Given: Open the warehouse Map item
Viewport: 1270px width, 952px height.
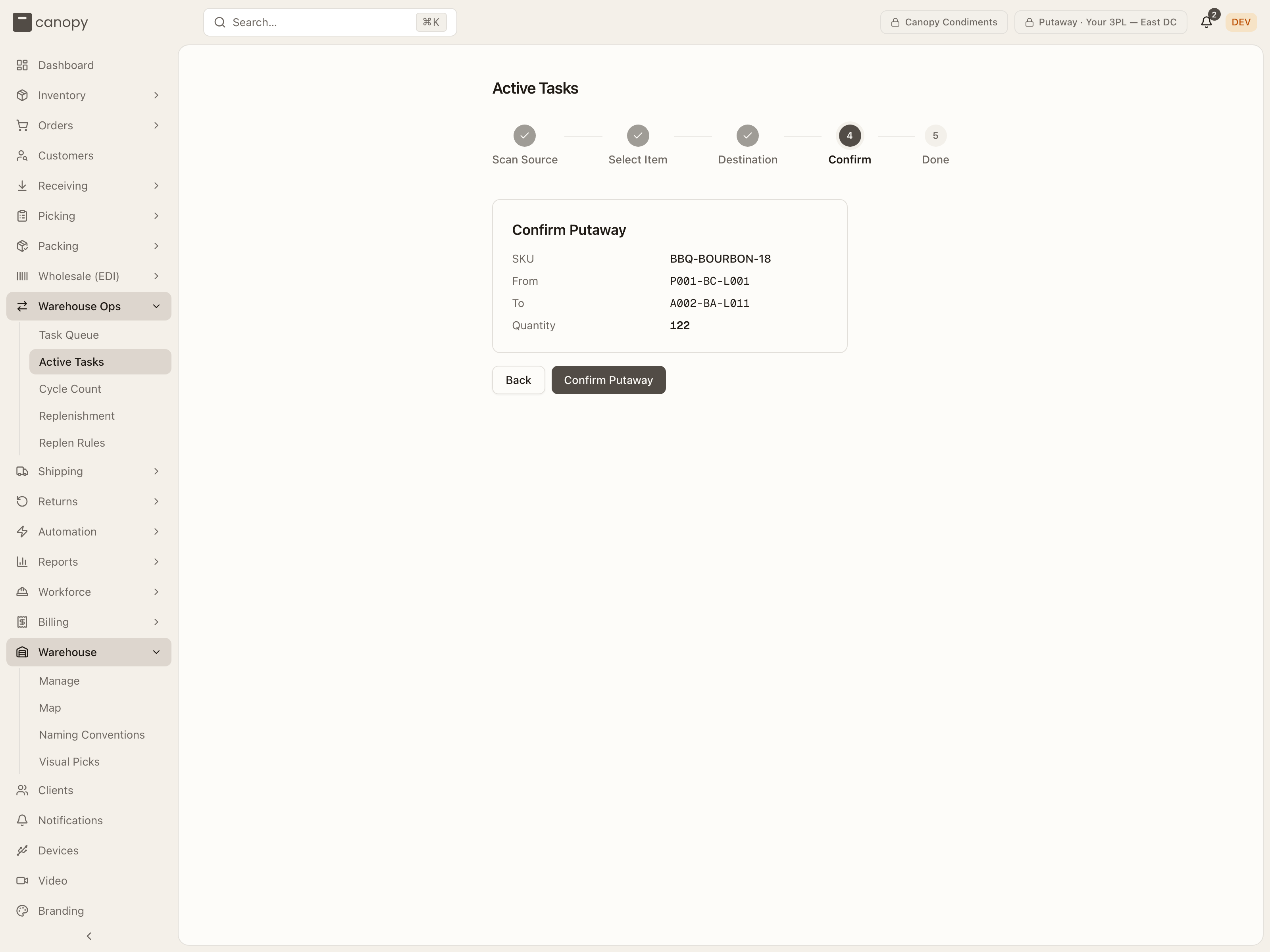Looking at the screenshot, I should click(x=100, y=708).
